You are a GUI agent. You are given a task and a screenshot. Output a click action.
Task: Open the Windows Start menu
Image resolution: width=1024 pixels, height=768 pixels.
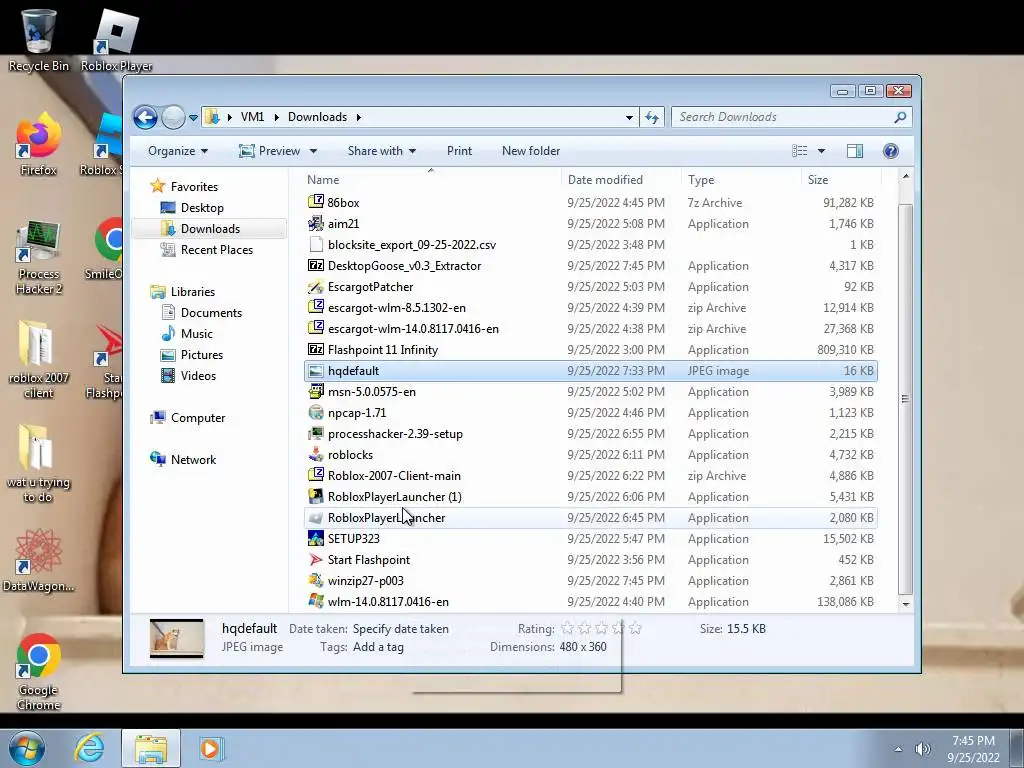coord(27,748)
